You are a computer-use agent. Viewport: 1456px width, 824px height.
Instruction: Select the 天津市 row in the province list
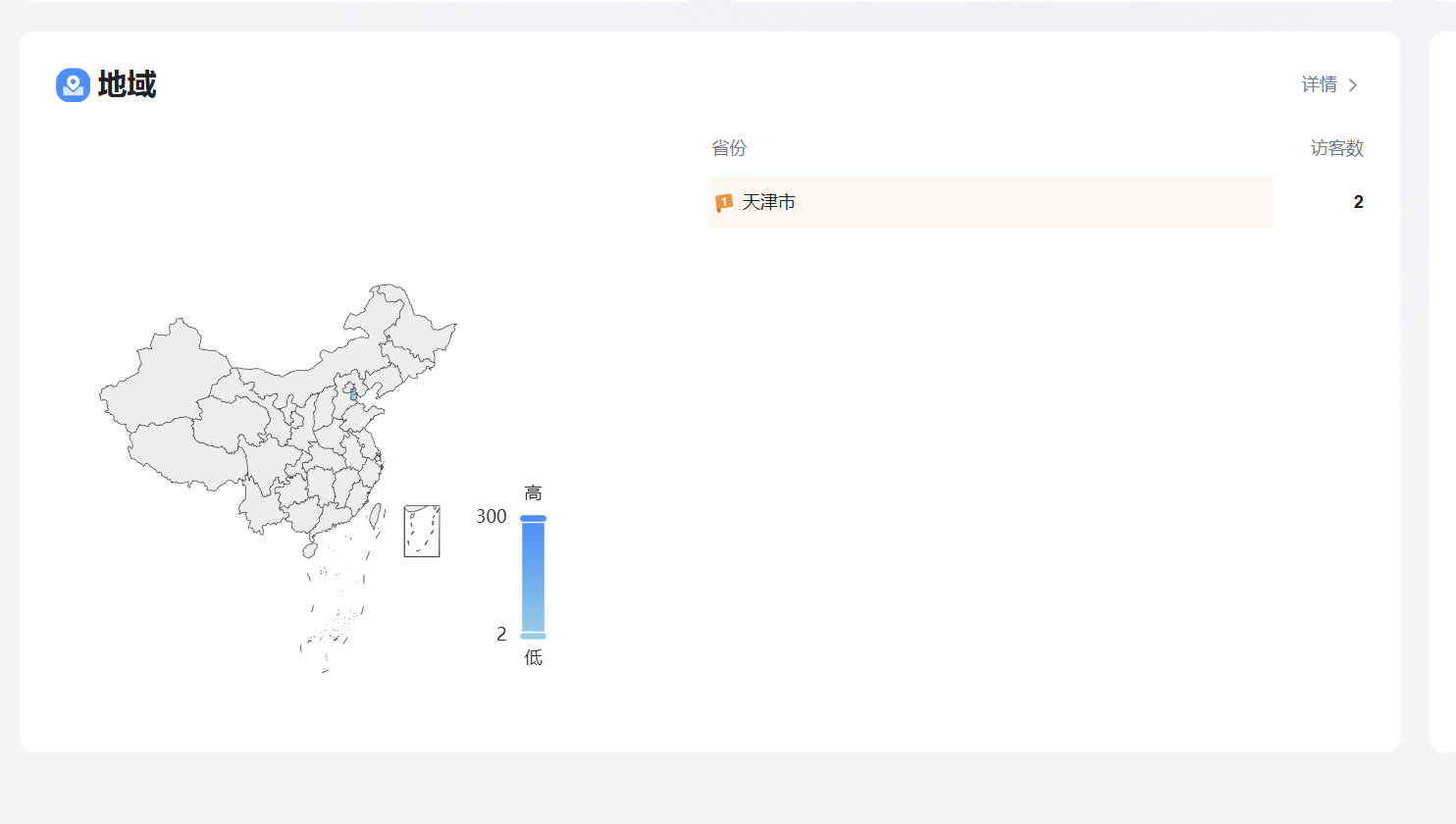[991, 202]
